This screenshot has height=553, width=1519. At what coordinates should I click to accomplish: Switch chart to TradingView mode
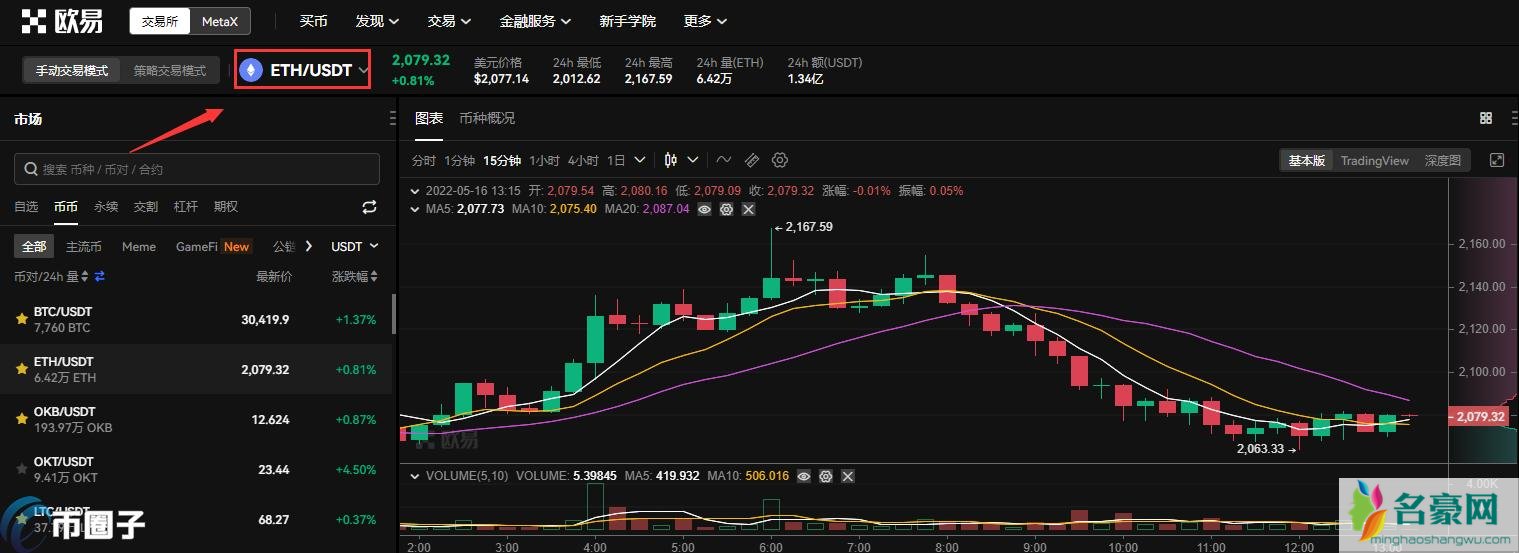(x=1374, y=160)
